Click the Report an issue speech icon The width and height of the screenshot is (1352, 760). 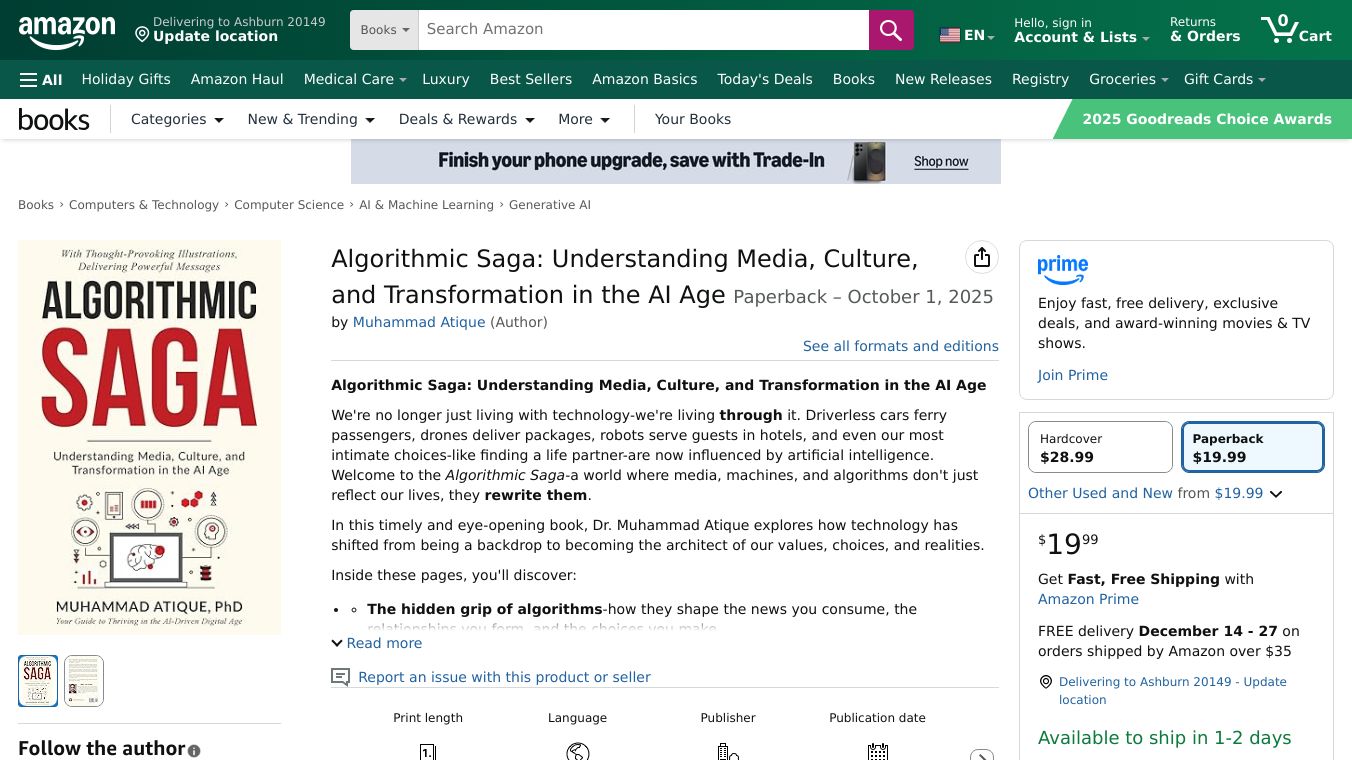click(x=341, y=677)
